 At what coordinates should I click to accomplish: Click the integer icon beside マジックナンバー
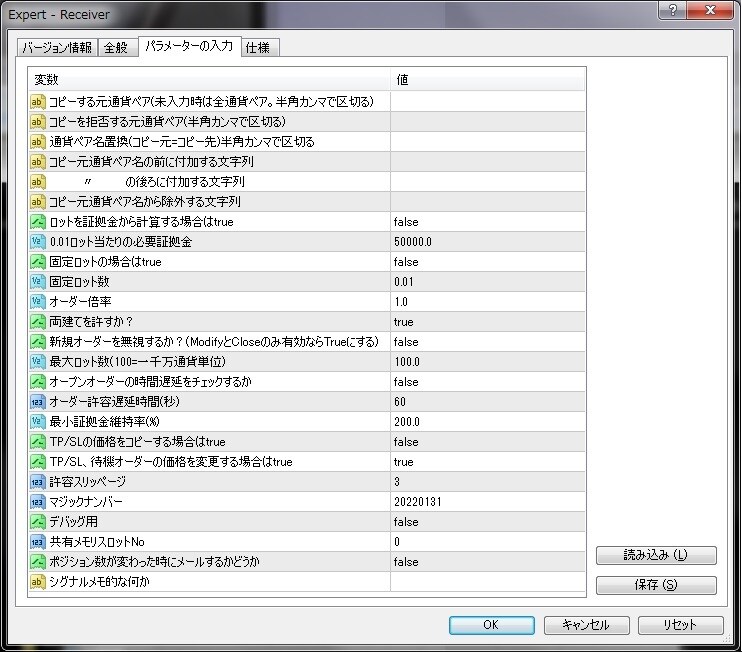pos(37,502)
